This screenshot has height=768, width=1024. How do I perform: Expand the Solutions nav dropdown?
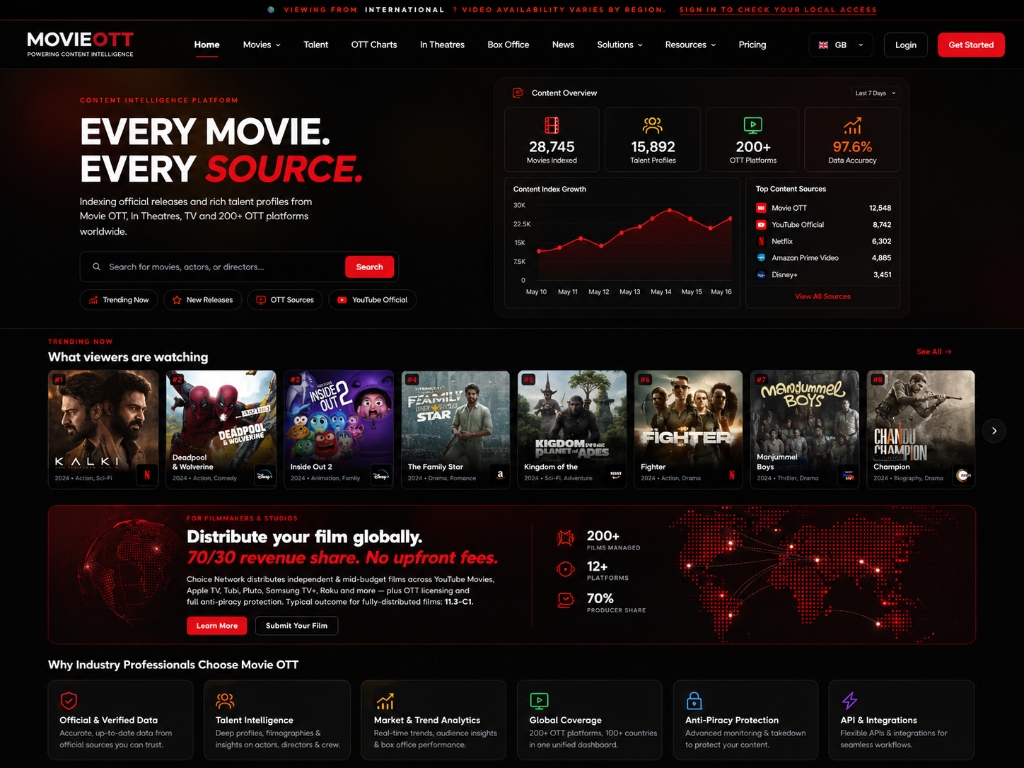(619, 44)
